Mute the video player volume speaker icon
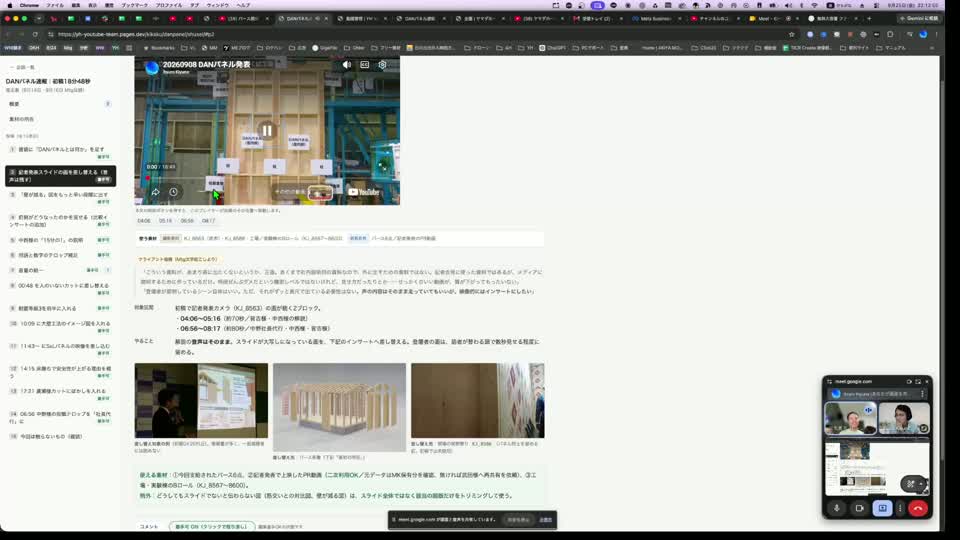Viewport: 960px width, 540px height. (347, 64)
